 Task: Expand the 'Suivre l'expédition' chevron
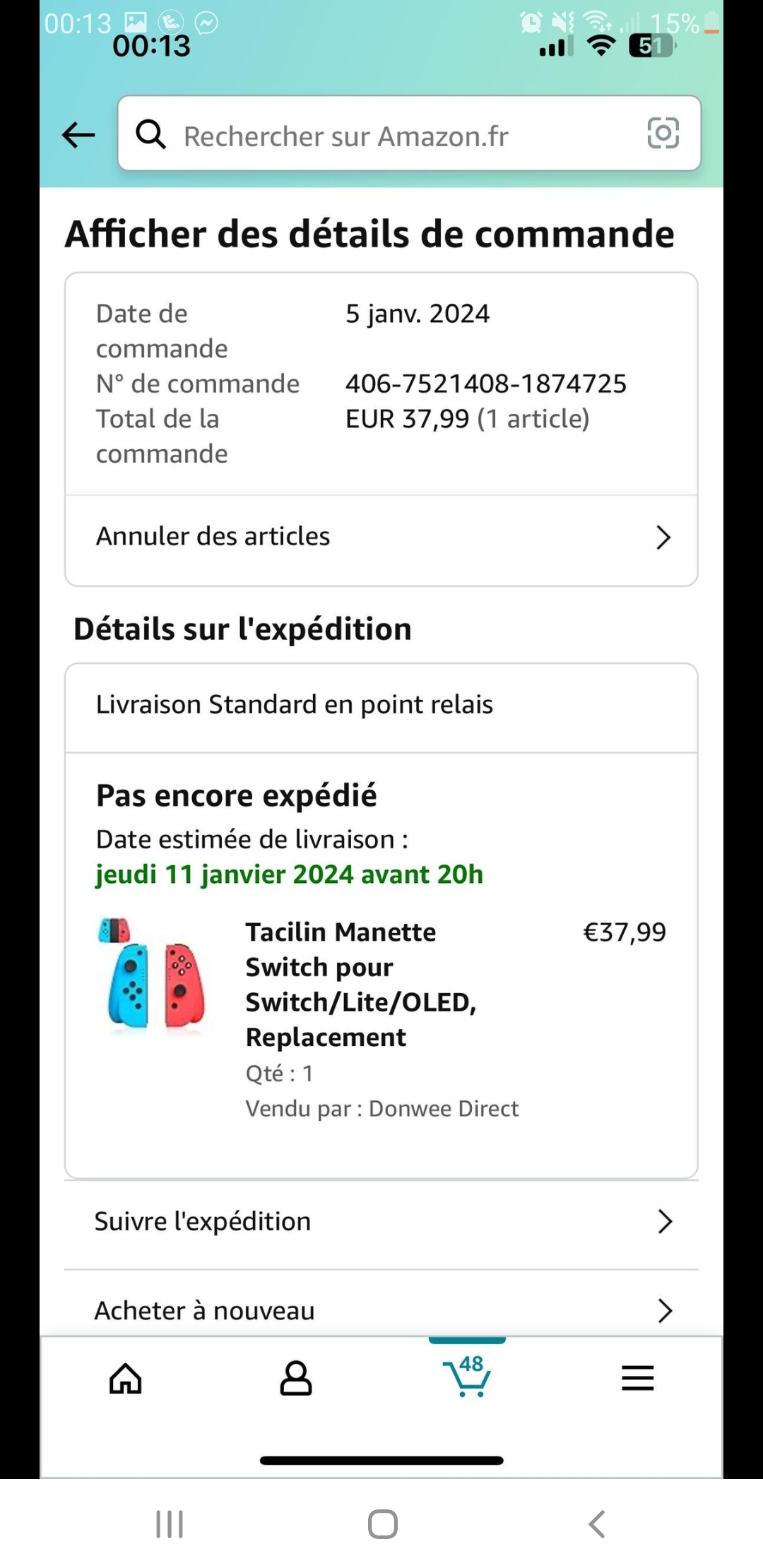(664, 1221)
